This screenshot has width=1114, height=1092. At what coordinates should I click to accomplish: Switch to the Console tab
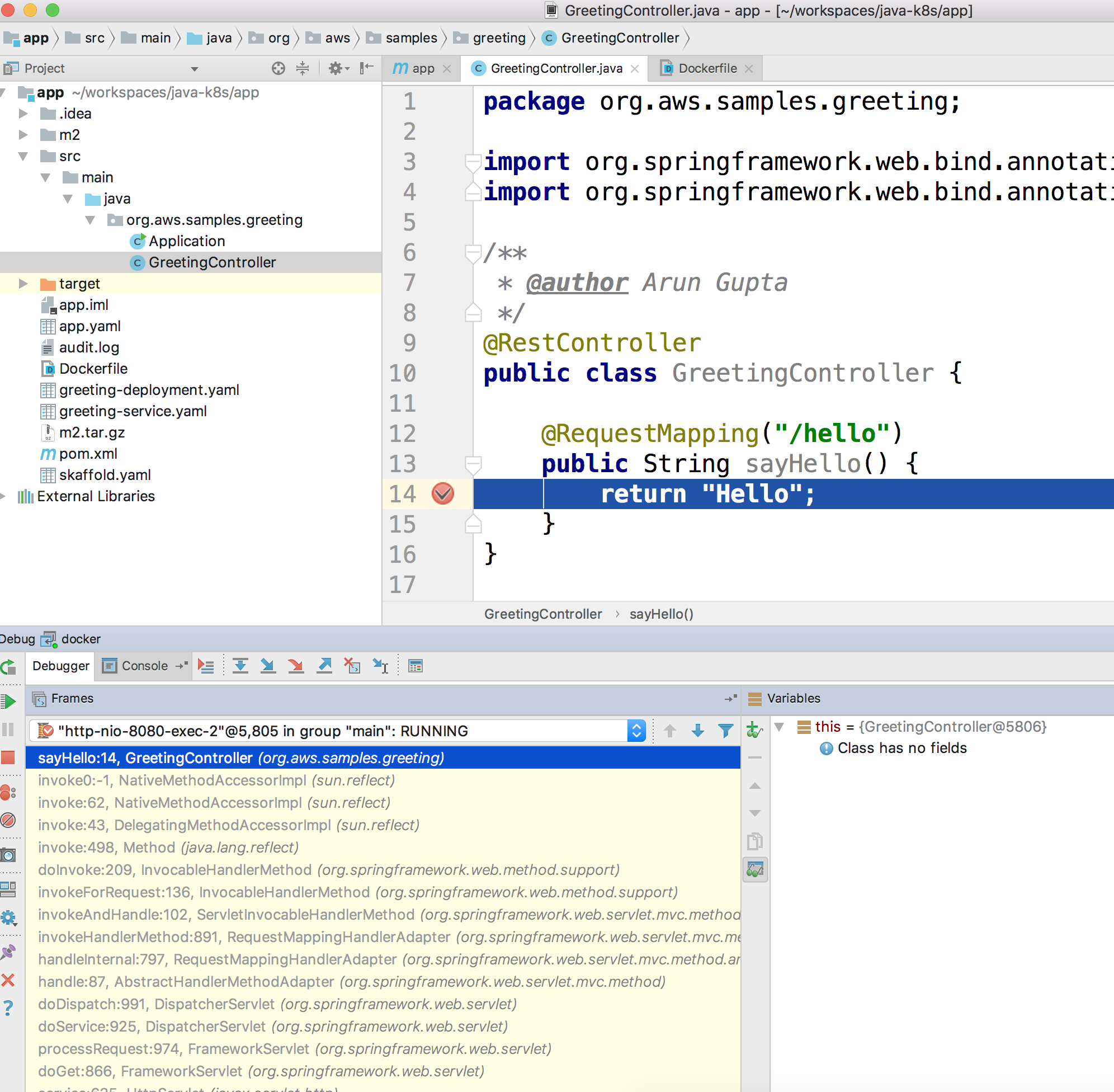pyautogui.click(x=144, y=666)
